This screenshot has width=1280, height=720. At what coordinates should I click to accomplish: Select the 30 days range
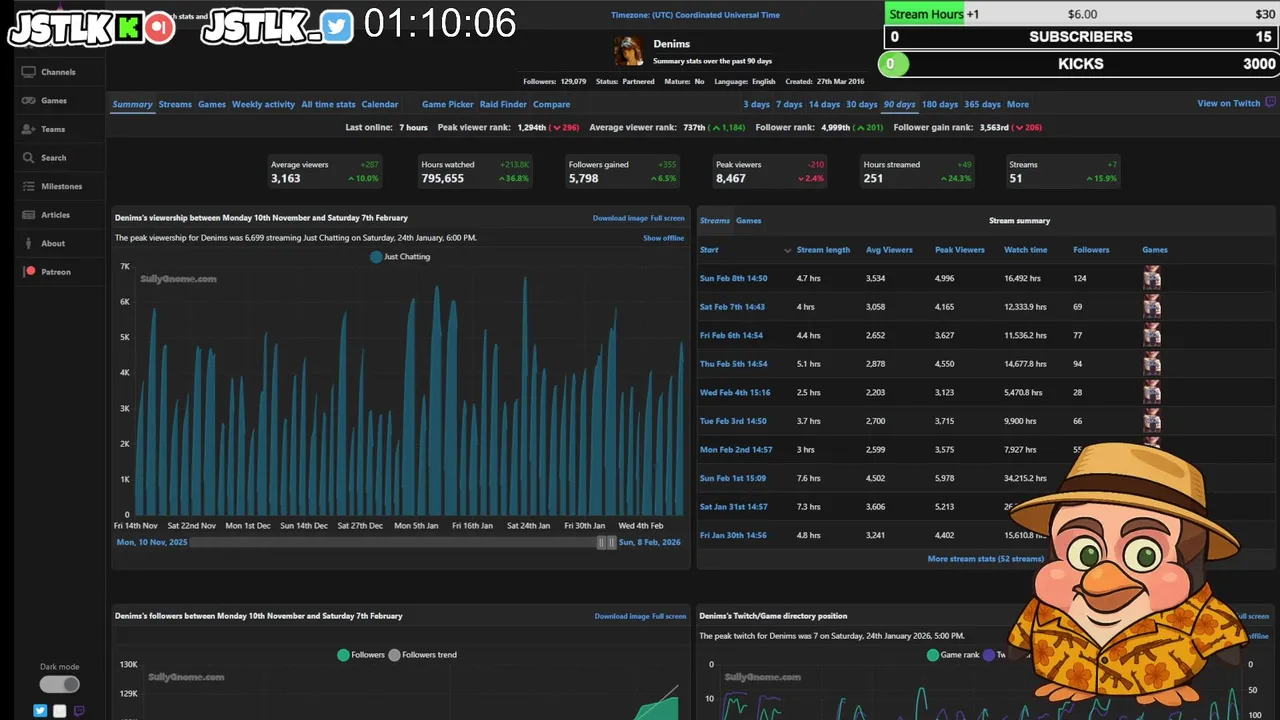click(861, 104)
